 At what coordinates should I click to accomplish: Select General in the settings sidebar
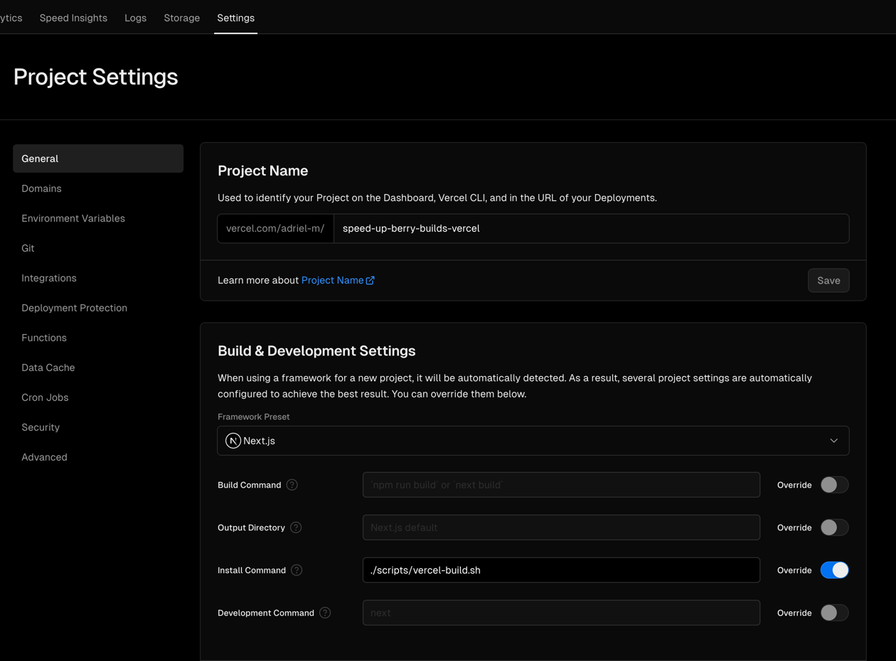pos(98,158)
